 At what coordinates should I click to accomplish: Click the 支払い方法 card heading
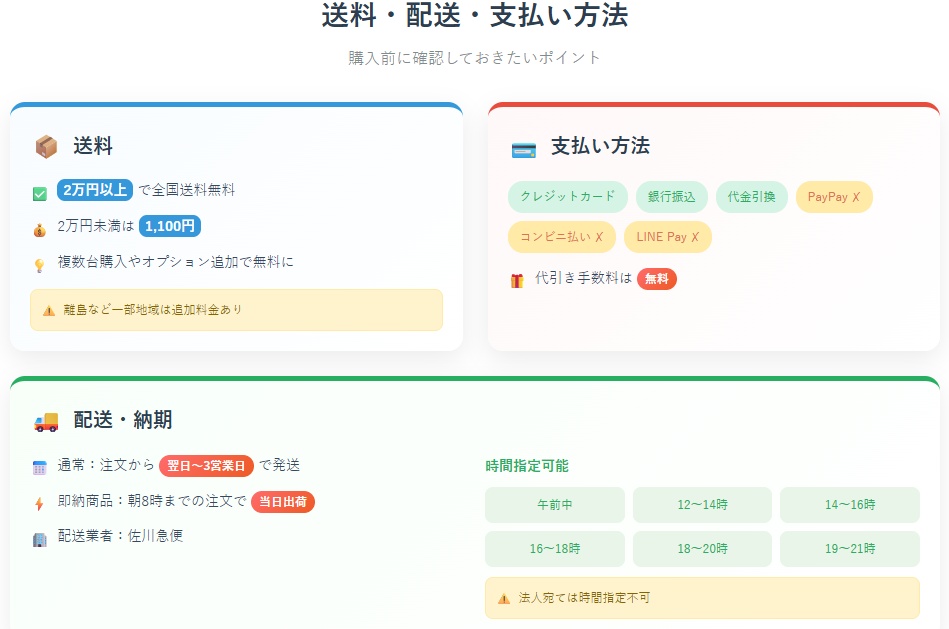coord(600,147)
